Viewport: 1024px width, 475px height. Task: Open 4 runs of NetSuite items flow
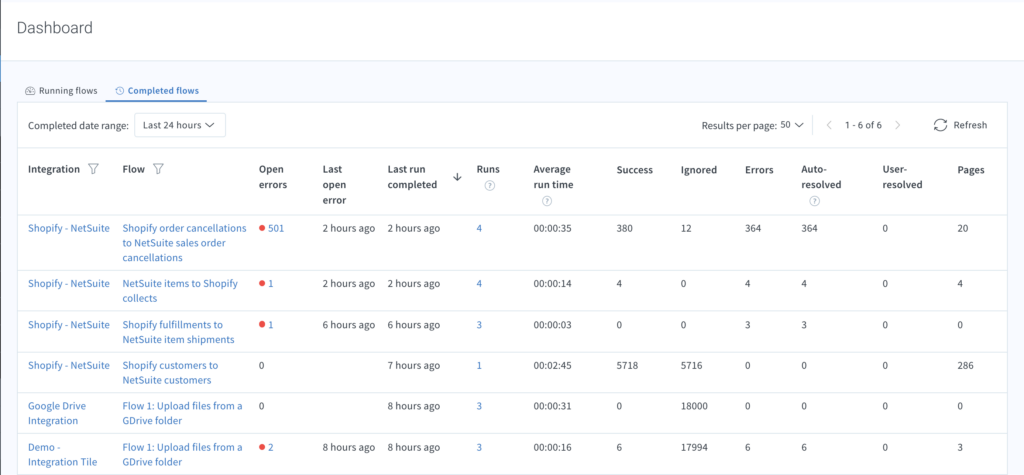(x=479, y=284)
